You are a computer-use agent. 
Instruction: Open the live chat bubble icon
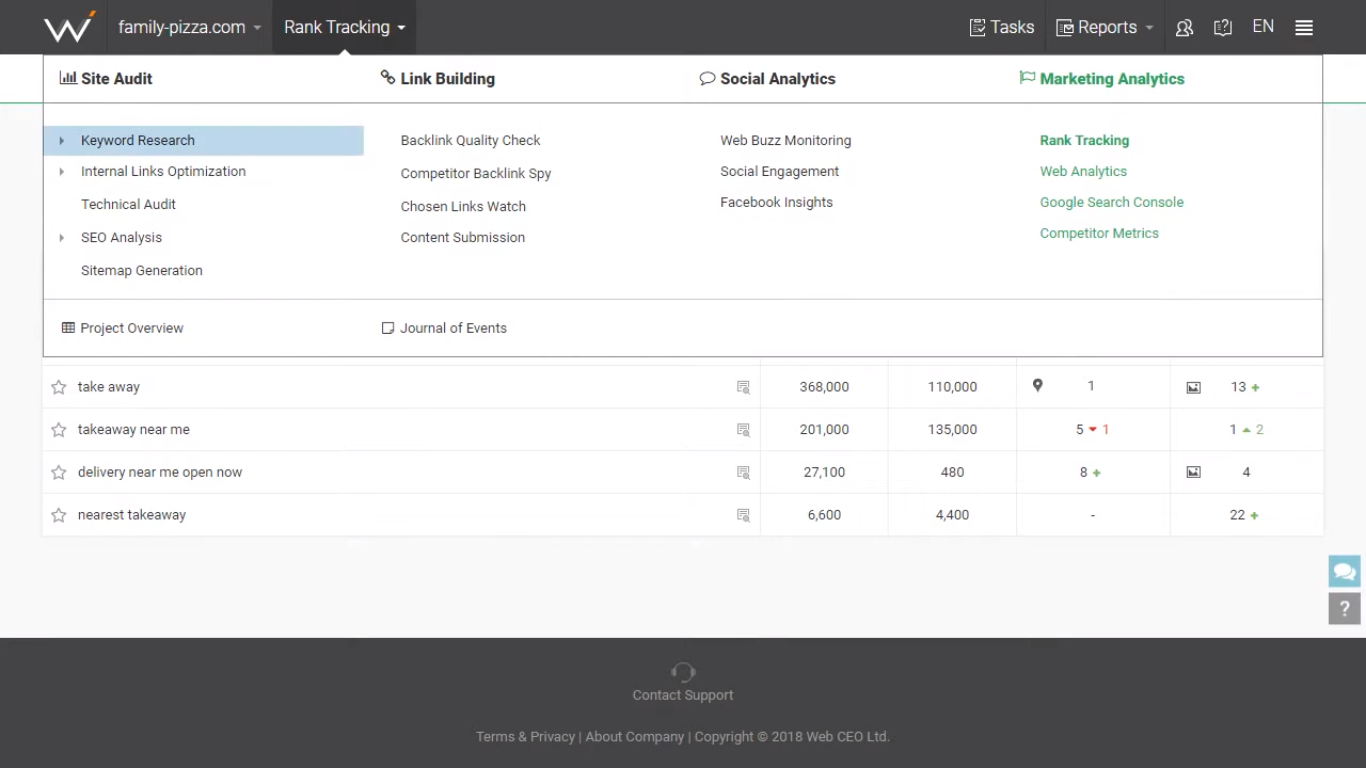coord(1345,572)
